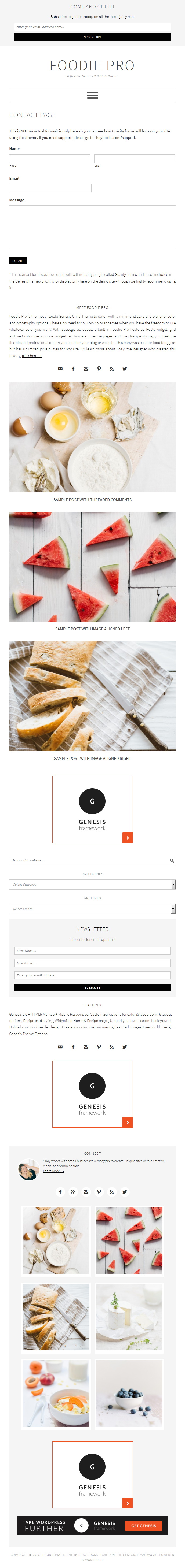Click the RSS icon below the Features text
The height and width of the screenshot is (1568, 185).
(x=111, y=1046)
